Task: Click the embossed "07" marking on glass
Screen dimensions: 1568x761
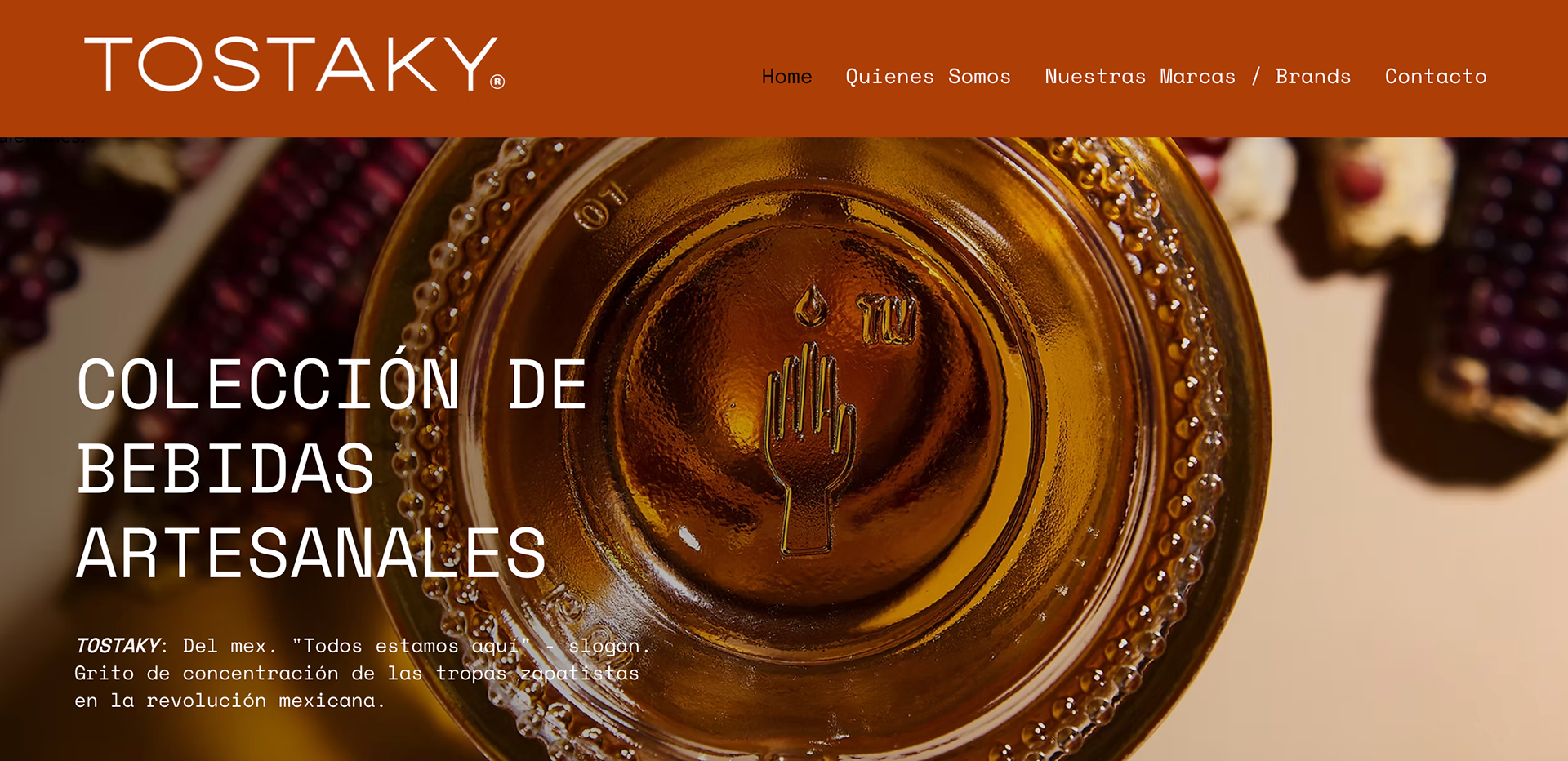Action: [x=602, y=204]
